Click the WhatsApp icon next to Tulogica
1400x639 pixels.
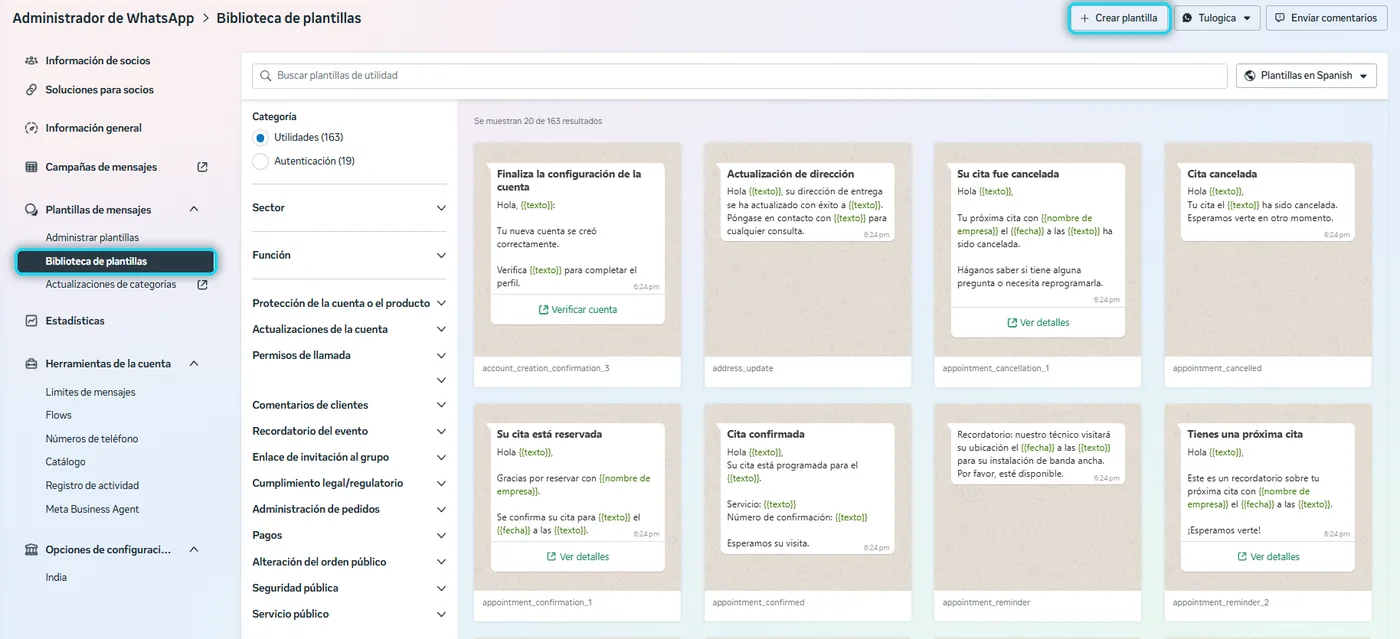click(x=1187, y=18)
